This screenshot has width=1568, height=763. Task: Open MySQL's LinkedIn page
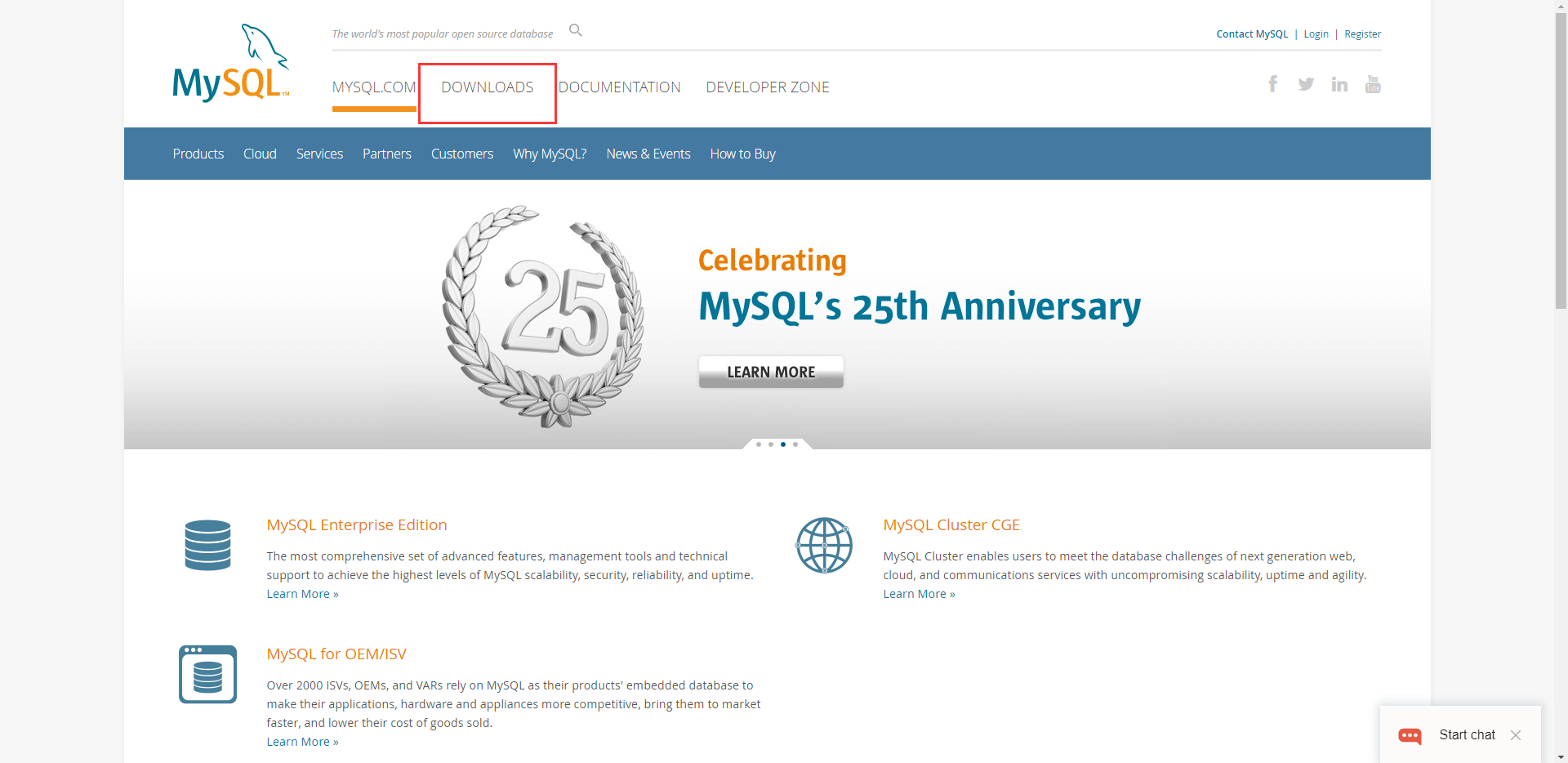(x=1339, y=83)
